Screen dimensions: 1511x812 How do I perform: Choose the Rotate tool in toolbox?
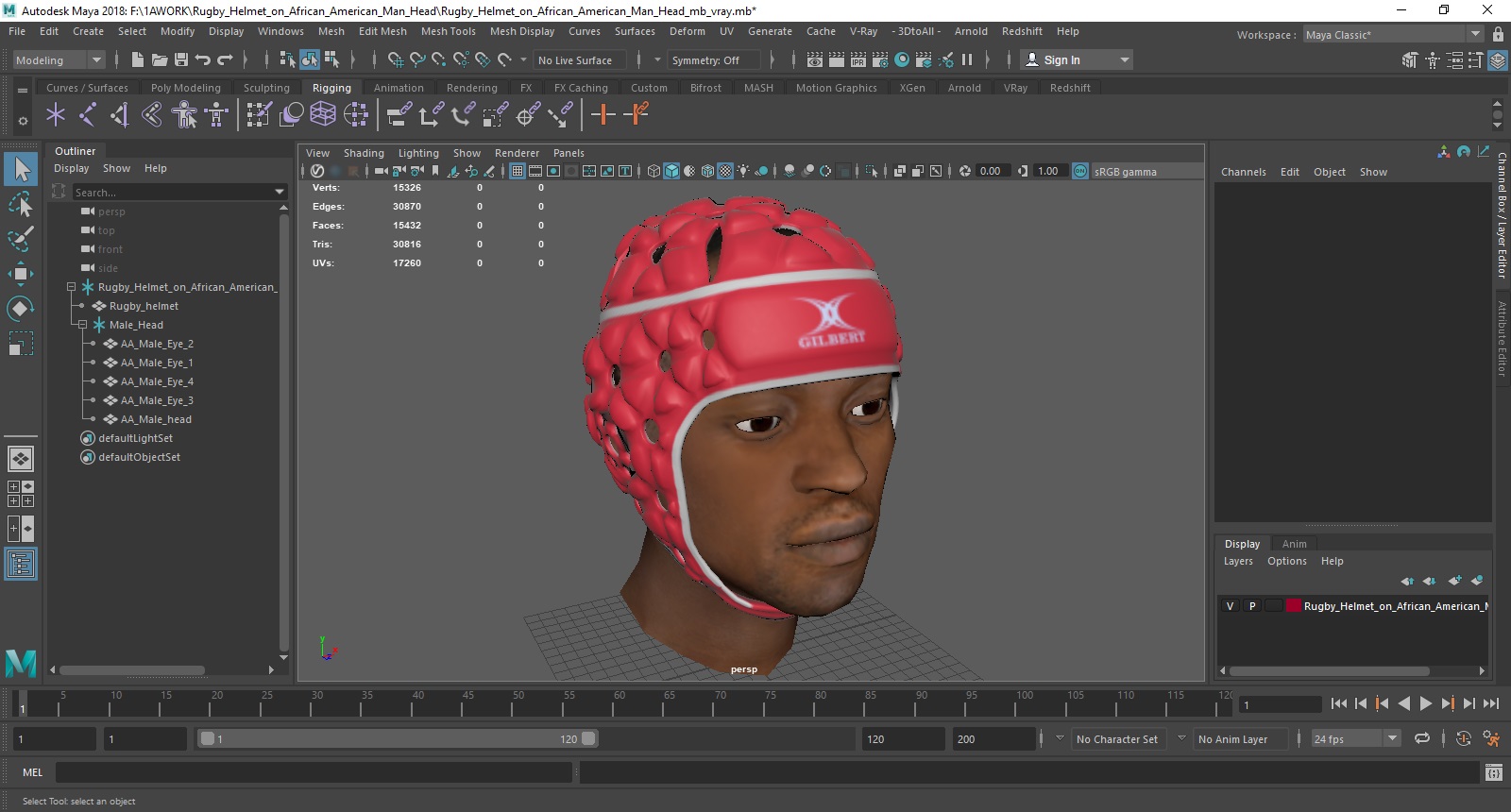coord(21,308)
